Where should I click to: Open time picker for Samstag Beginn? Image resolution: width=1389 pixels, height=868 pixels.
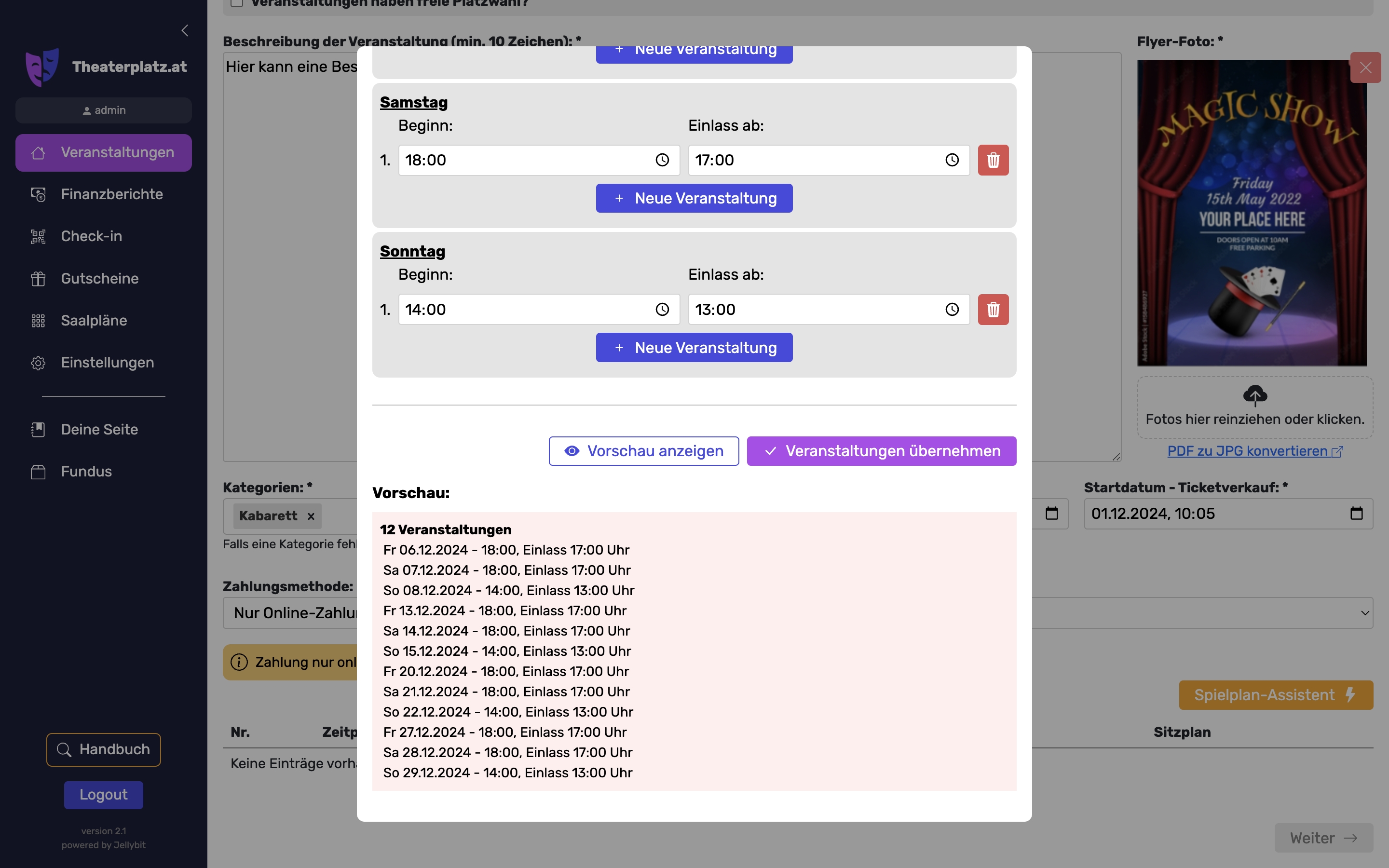point(662,160)
